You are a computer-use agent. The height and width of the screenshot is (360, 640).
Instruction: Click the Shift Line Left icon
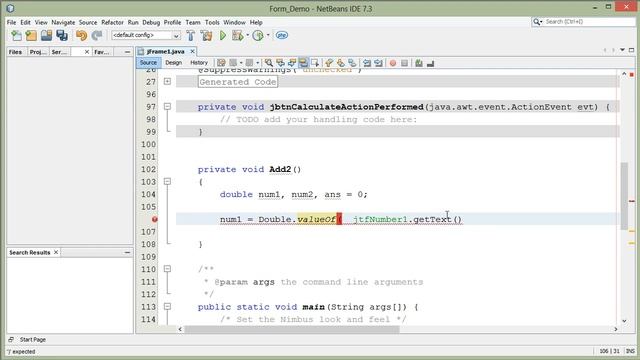367,63
